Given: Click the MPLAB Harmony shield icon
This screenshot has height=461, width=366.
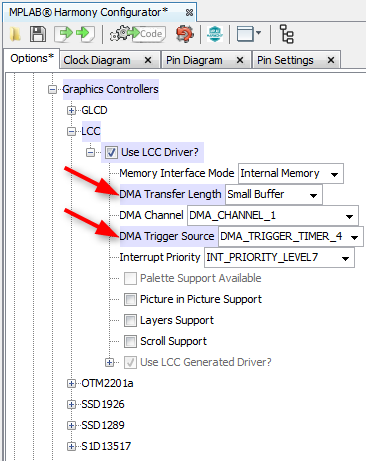Looking at the screenshot, I should pos(215,34).
